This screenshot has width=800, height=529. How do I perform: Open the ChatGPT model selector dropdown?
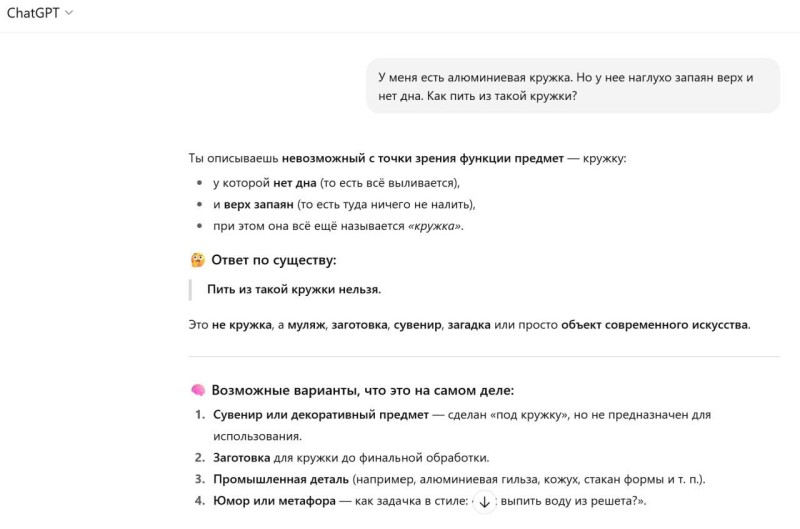[40, 13]
